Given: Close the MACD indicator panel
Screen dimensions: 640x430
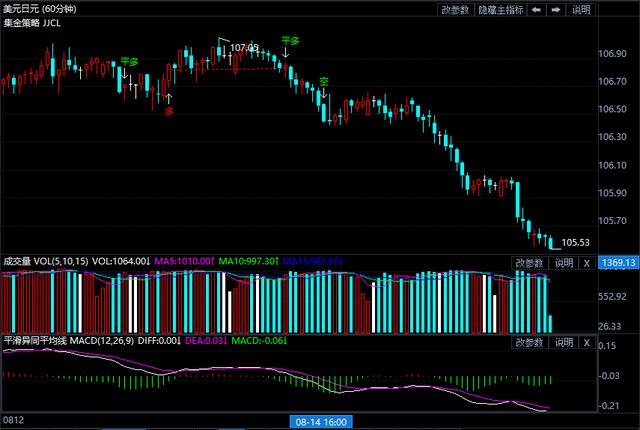Looking at the screenshot, I should pos(587,343).
